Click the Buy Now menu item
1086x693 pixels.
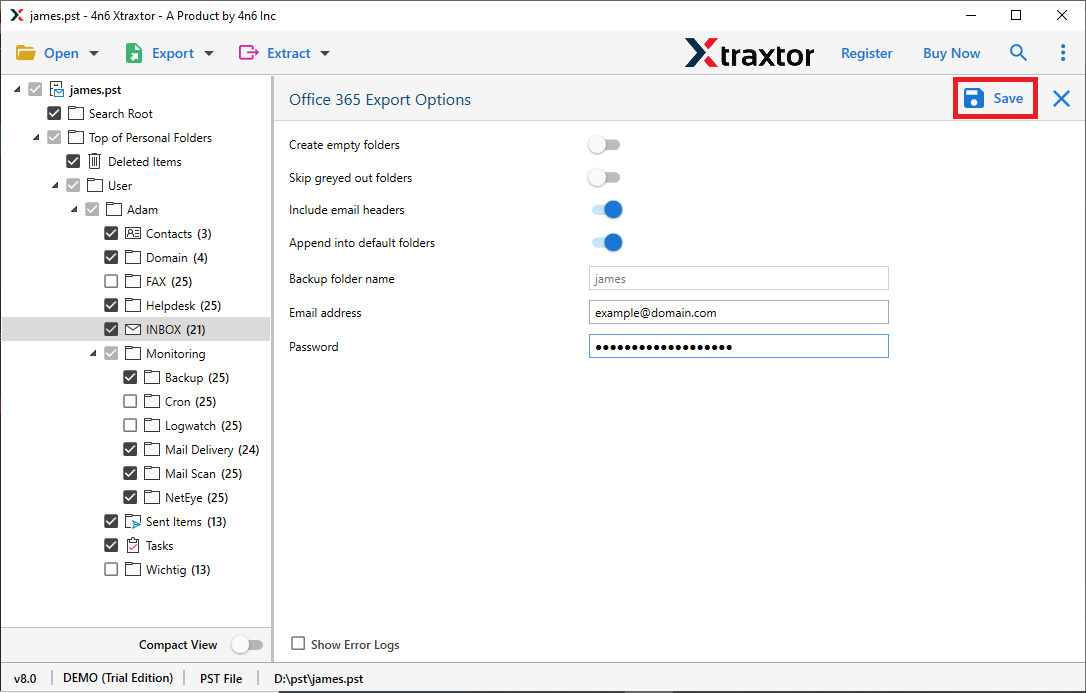[951, 52]
